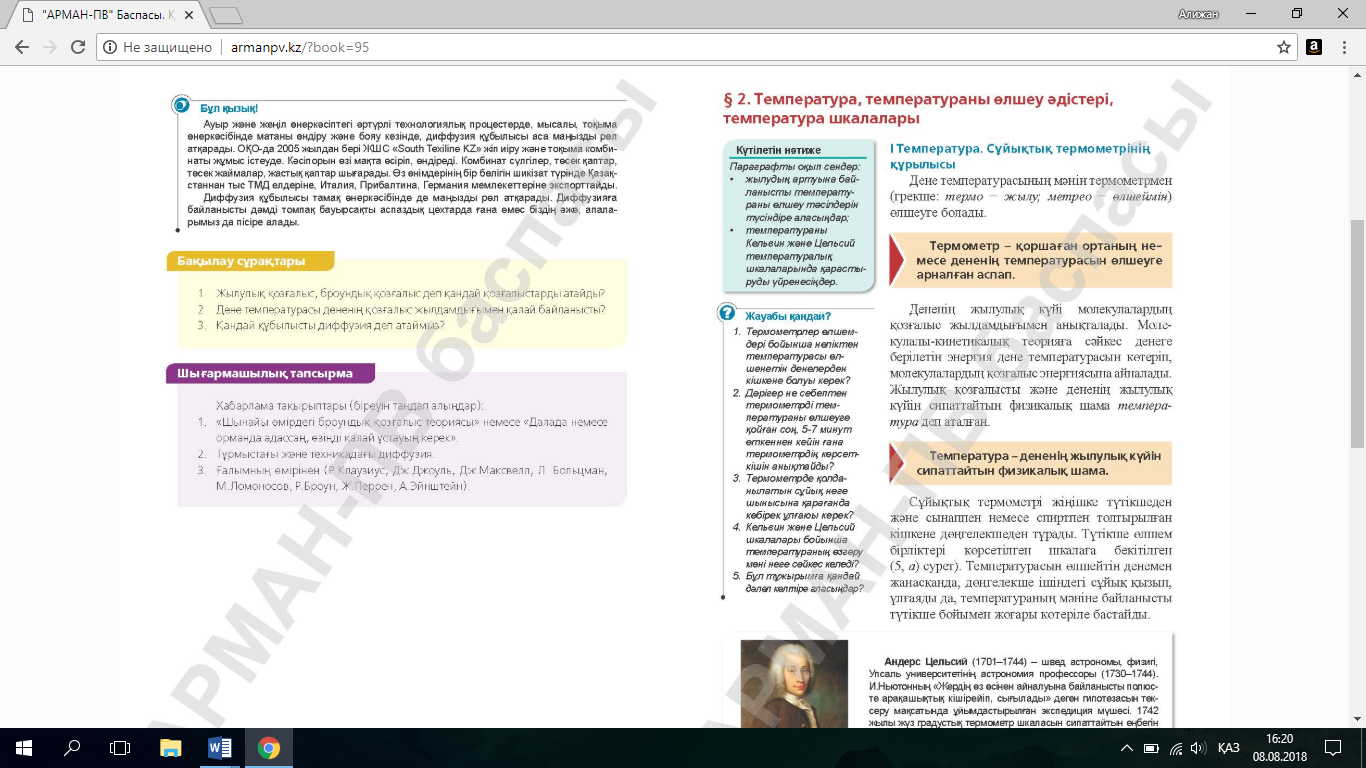Go forward to the next page
This screenshot has height=768, width=1366.
[x=50, y=47]
